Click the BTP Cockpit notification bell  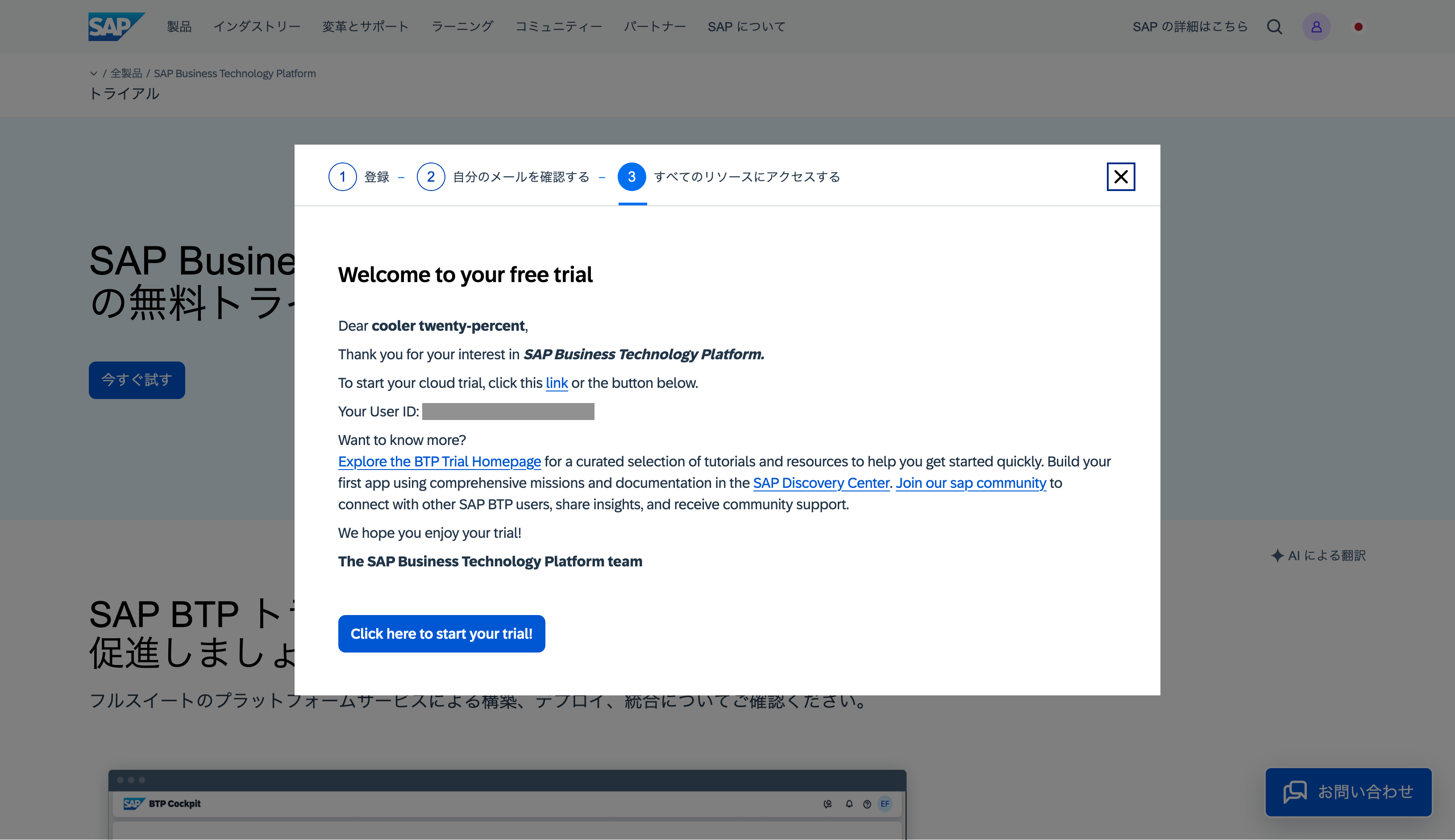tap(848, 804)
